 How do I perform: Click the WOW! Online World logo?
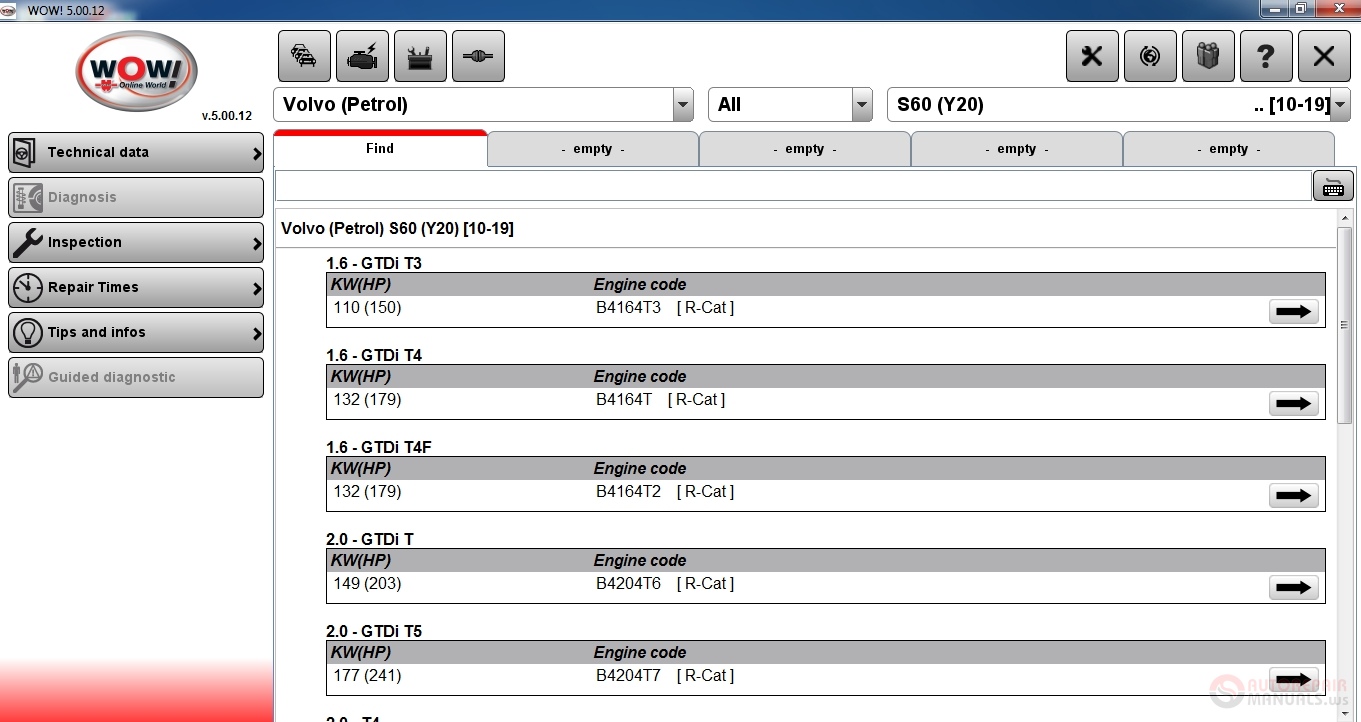pos(137,71)
